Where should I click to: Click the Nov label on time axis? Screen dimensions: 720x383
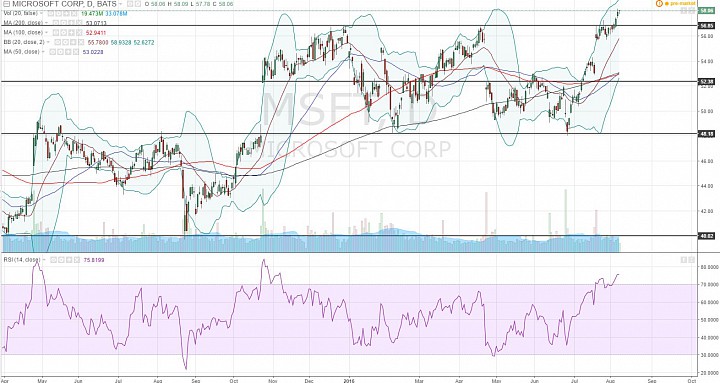[273, 380]
